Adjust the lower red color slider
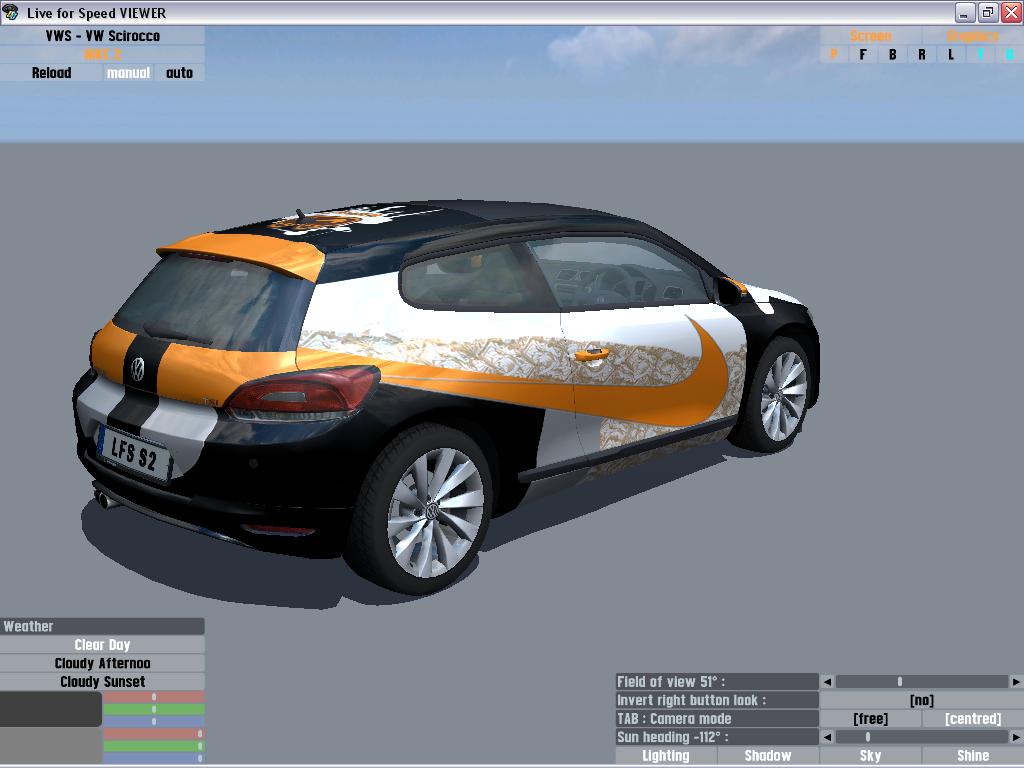 [154, 734]
